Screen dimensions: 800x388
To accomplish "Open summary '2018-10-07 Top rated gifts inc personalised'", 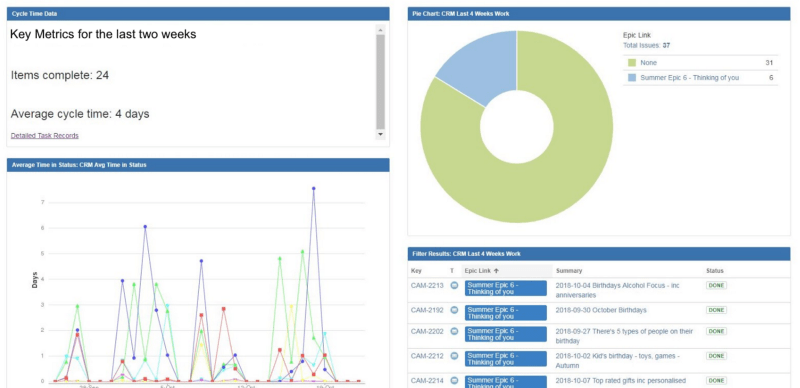I will coord(620,380).
